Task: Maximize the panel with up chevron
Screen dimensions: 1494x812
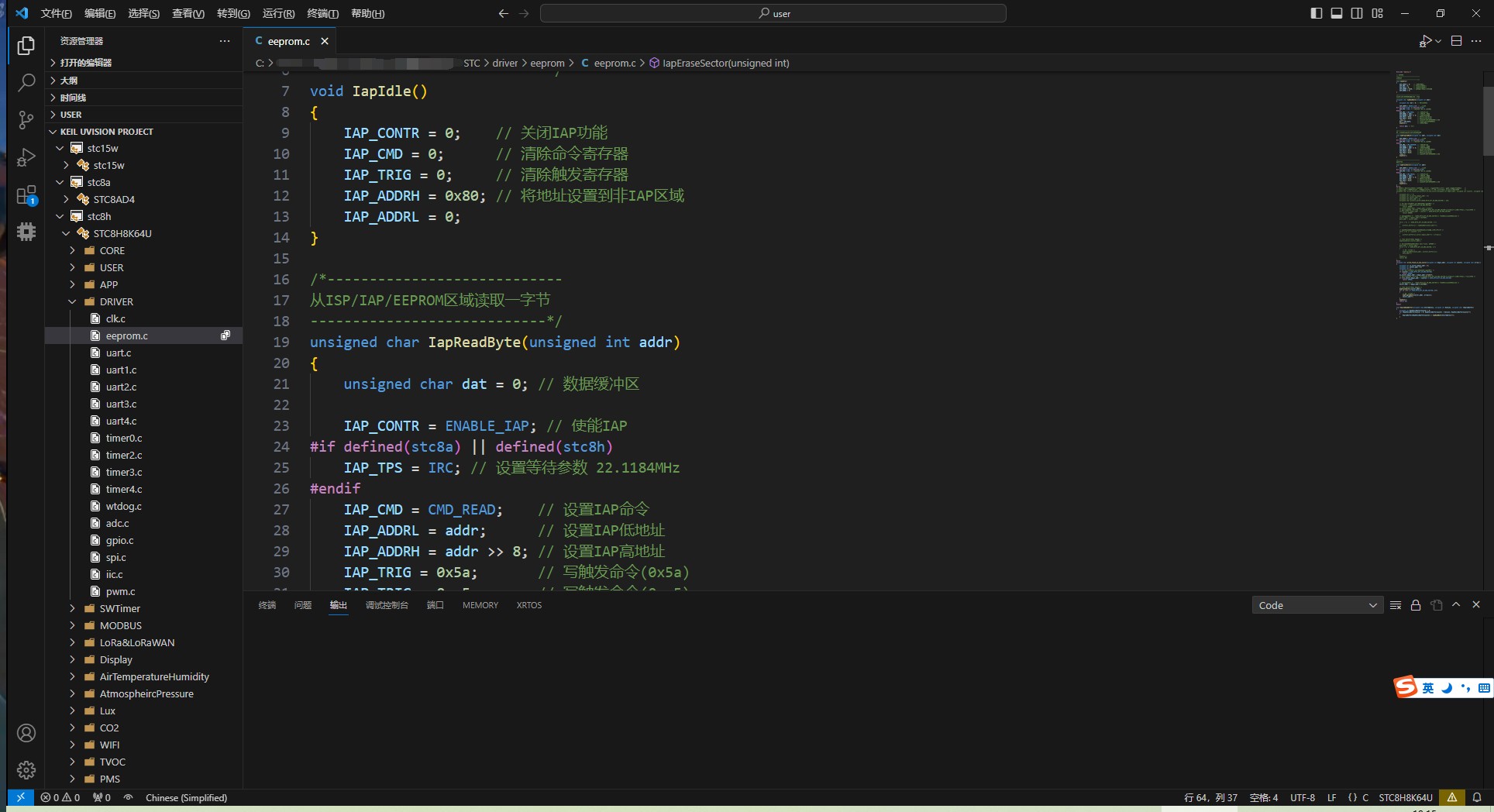Action: pos(1456,604)
